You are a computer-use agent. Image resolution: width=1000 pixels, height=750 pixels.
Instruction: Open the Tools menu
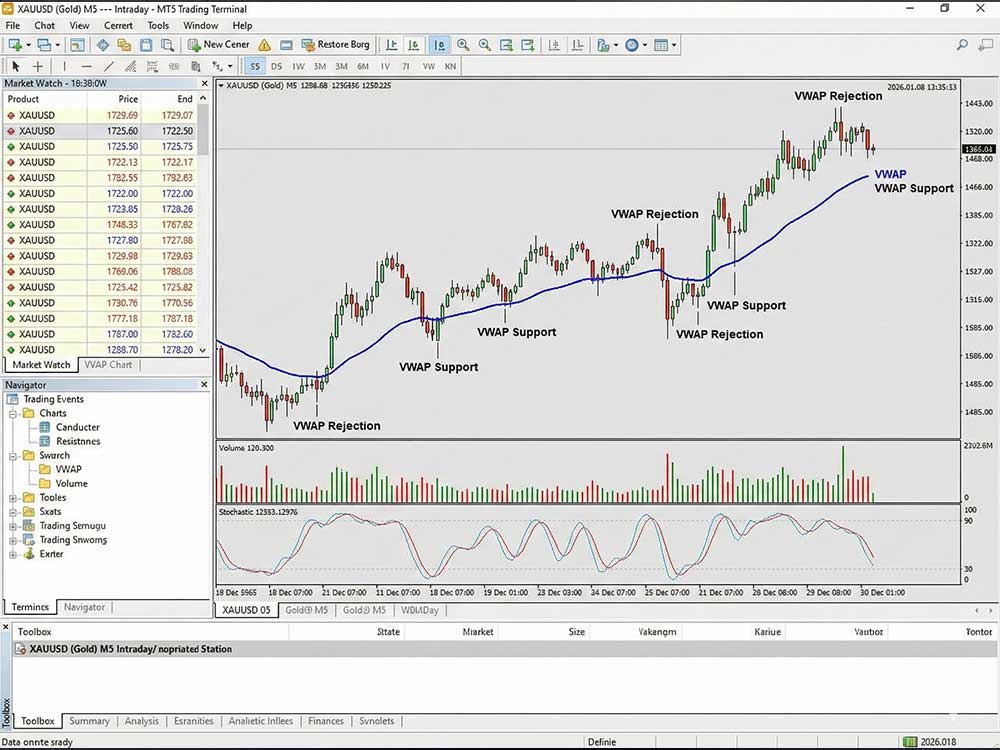coord(157,26)
